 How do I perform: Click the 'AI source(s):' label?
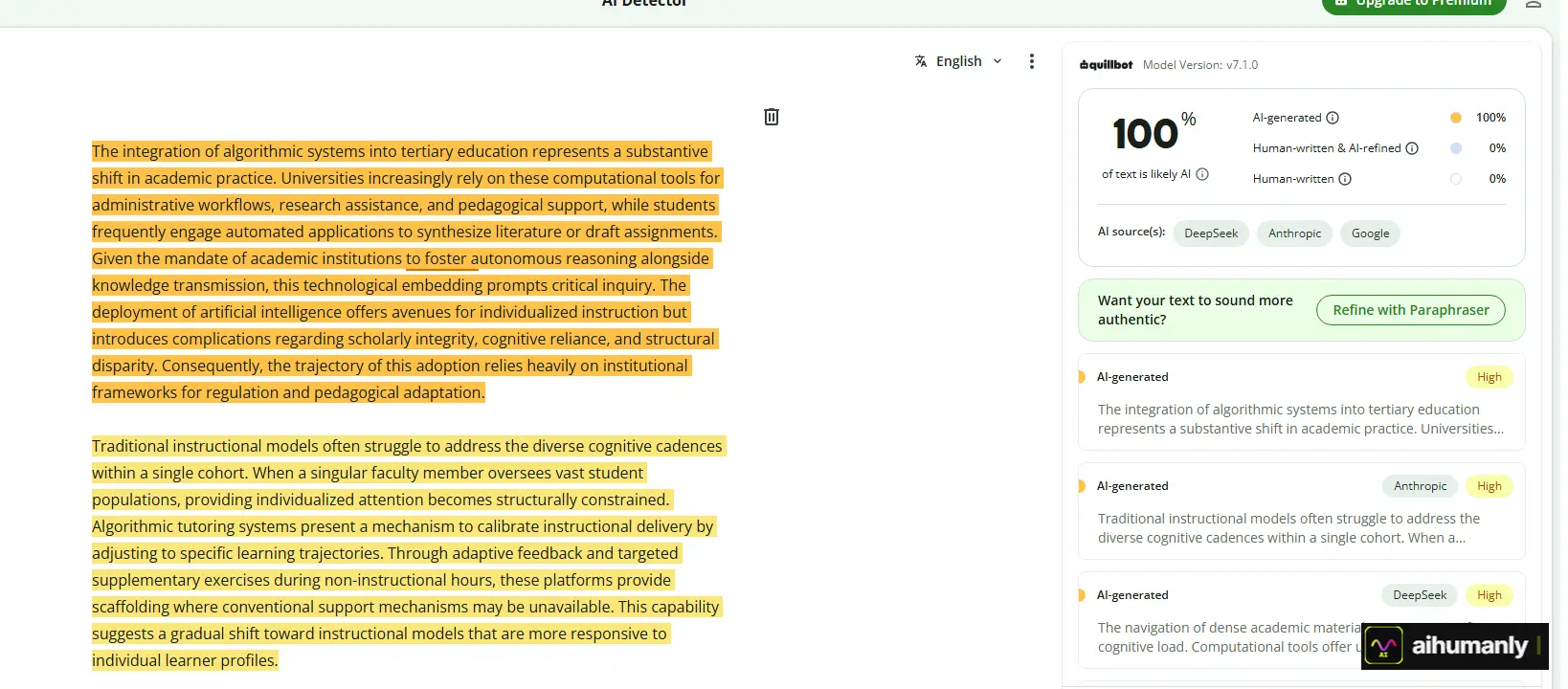1131,232
